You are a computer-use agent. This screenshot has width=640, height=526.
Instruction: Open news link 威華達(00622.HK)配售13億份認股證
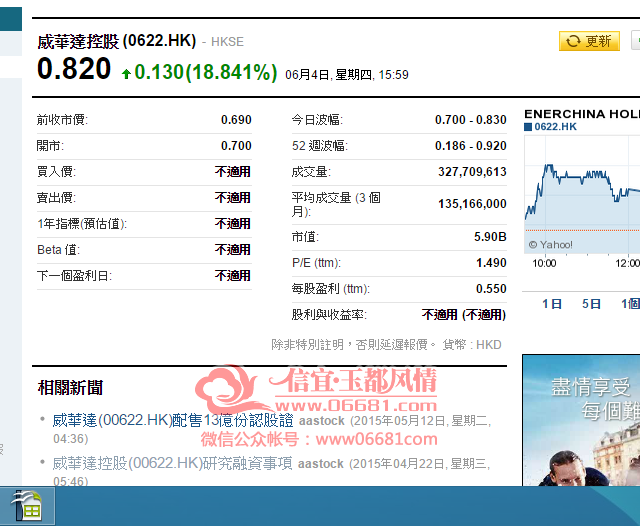pyautogui.click(x=173, y=420)
